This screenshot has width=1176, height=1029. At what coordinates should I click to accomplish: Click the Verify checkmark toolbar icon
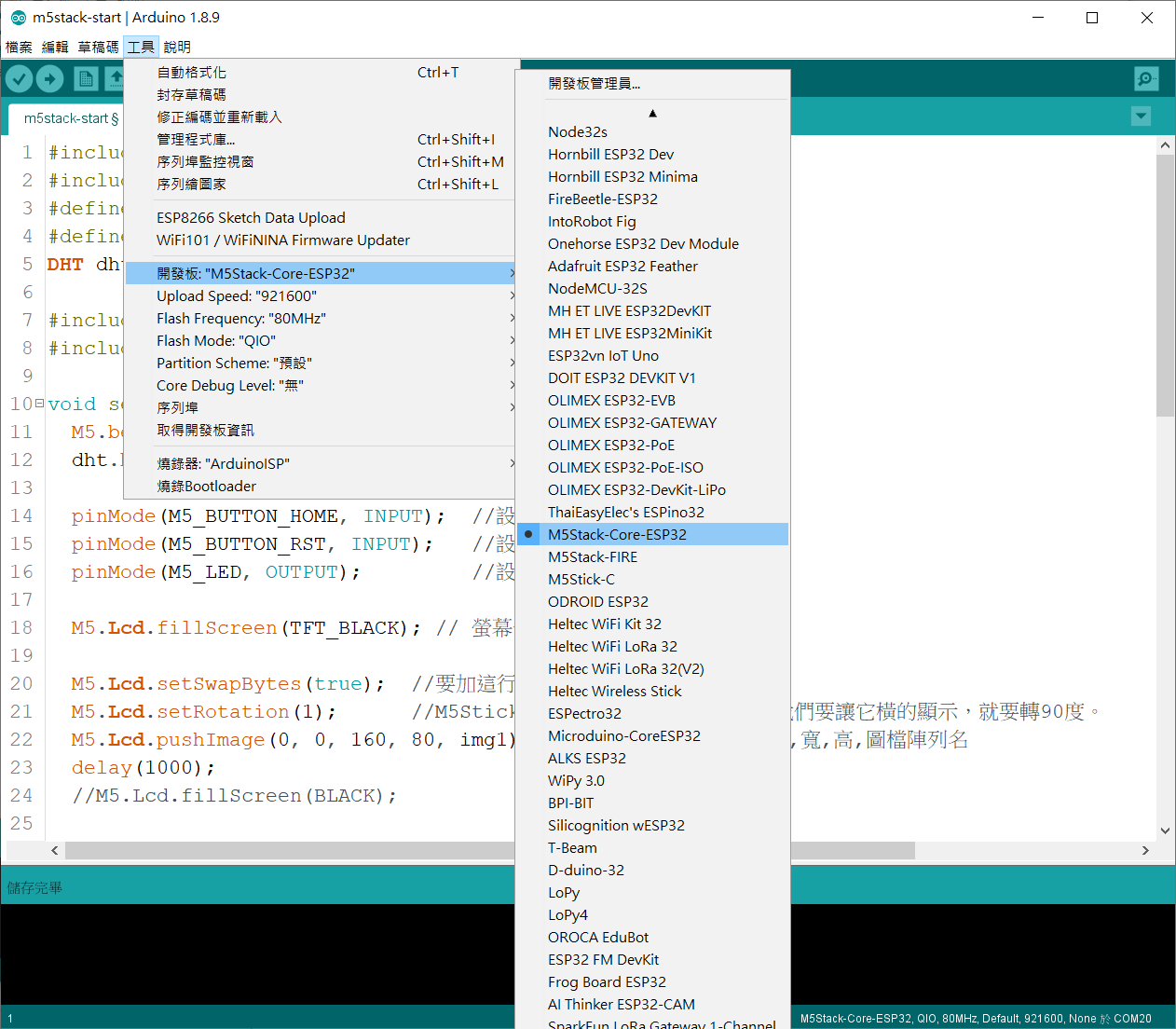pos(19,79)
